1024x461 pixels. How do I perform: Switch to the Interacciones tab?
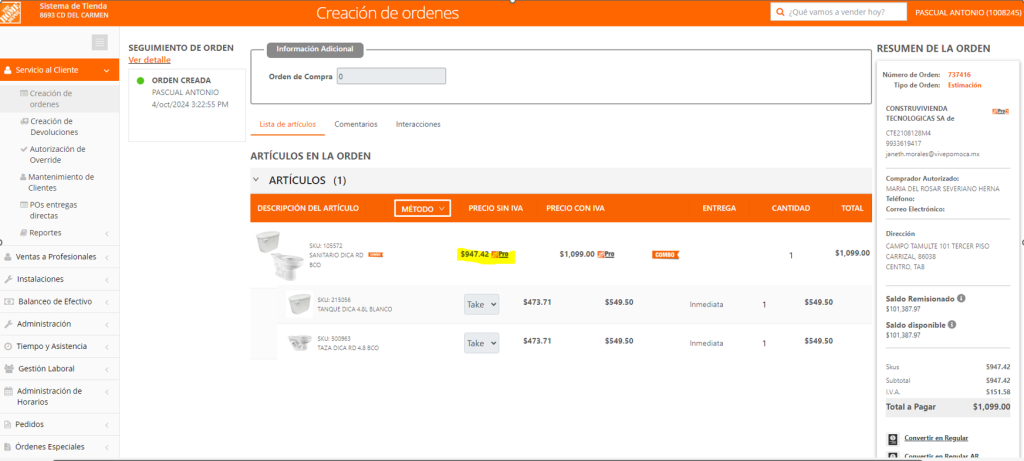pos(418,124)
